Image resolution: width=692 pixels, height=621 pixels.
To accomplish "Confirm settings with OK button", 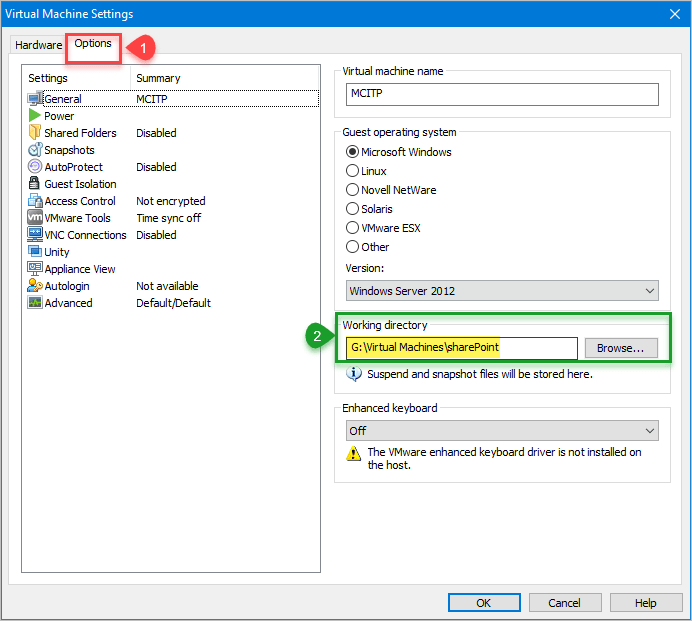I will (483, 603).
